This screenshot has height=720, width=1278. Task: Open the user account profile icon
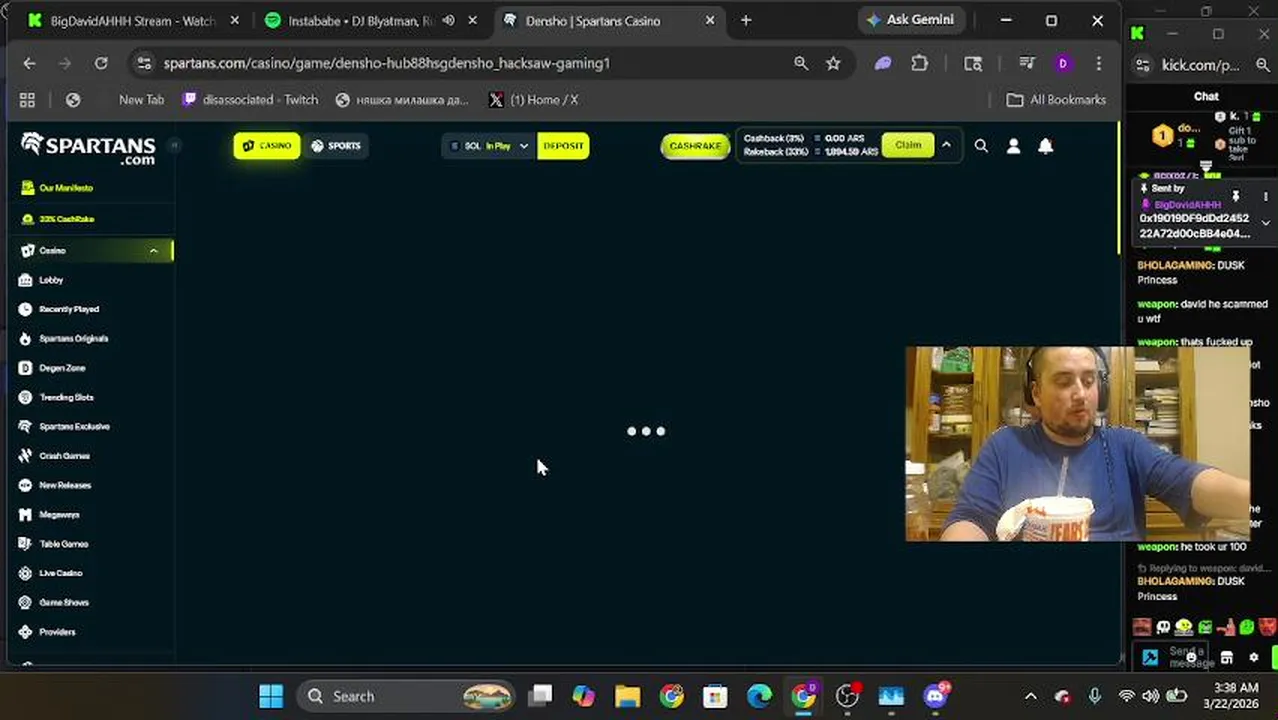pyautogui.click(x=1013, y=146)
